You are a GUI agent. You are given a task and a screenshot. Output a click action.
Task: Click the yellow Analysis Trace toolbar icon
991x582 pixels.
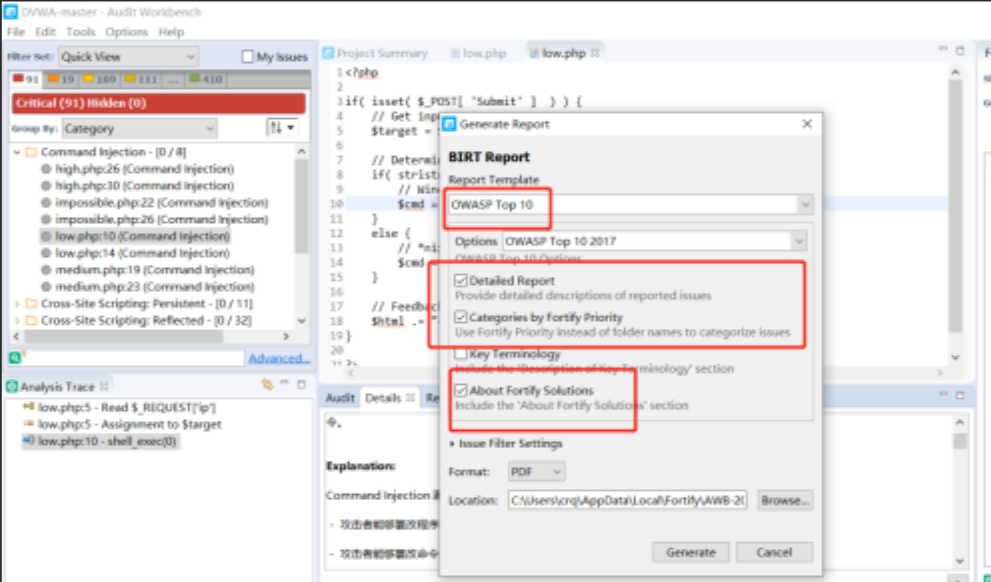(x=267, y=385)
